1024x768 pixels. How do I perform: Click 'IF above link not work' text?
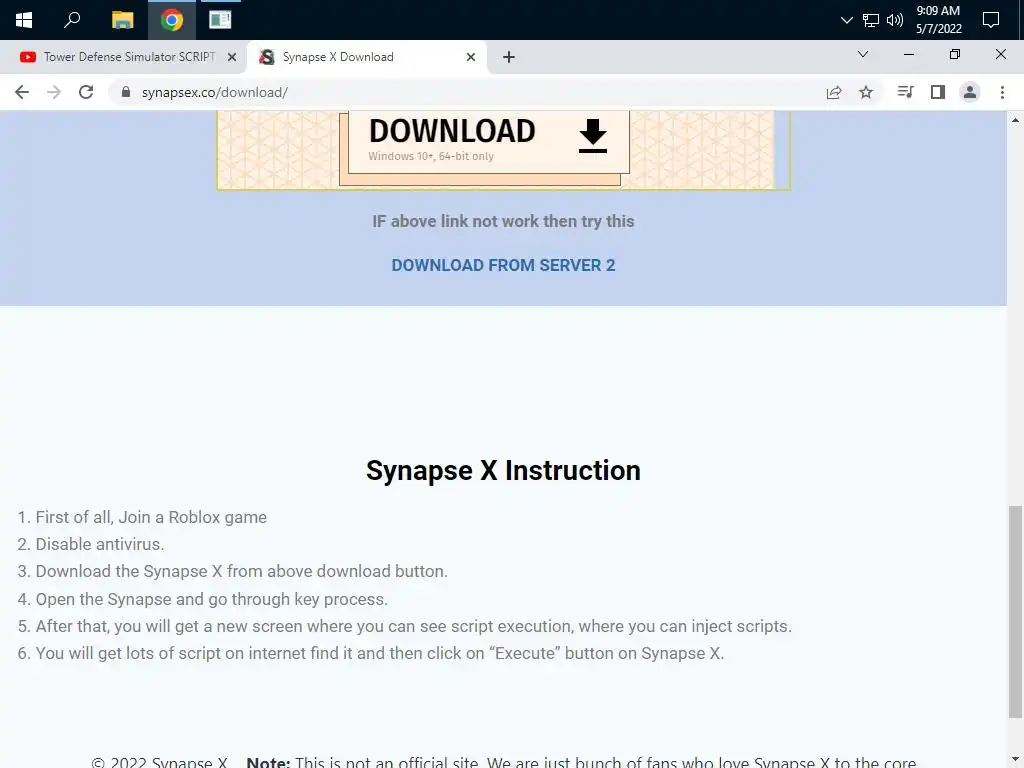[503, 221]
